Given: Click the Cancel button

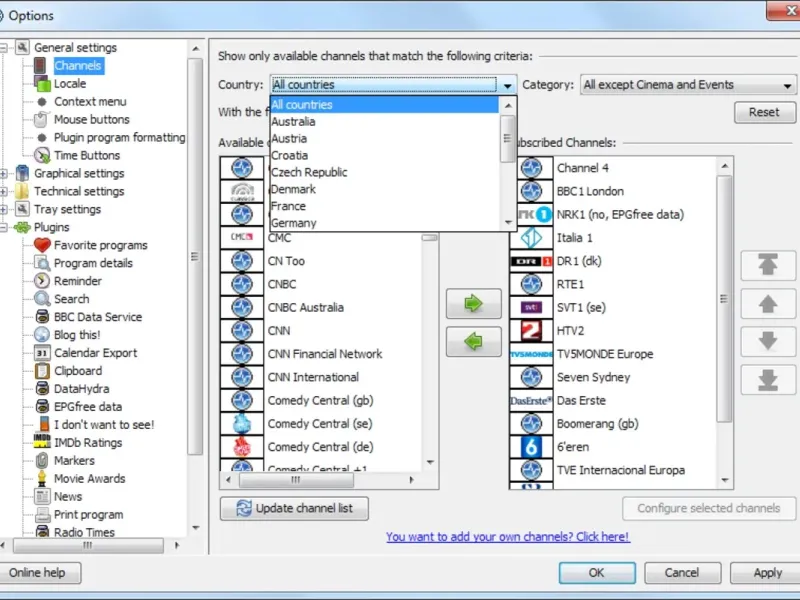Looking at the screenshot, I should [x=682, y=572].
